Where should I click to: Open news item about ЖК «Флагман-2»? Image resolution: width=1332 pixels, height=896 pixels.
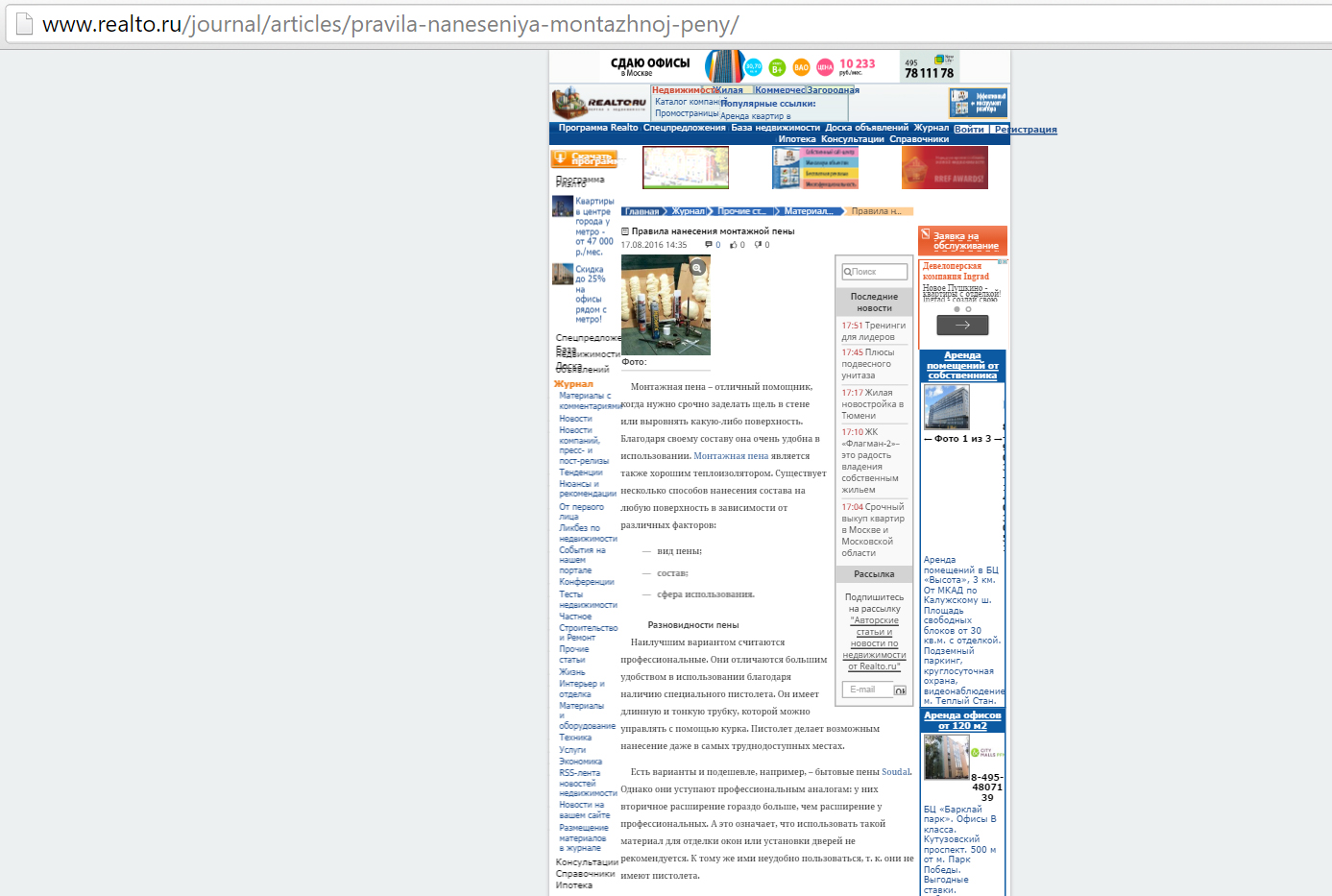point(871,461)
